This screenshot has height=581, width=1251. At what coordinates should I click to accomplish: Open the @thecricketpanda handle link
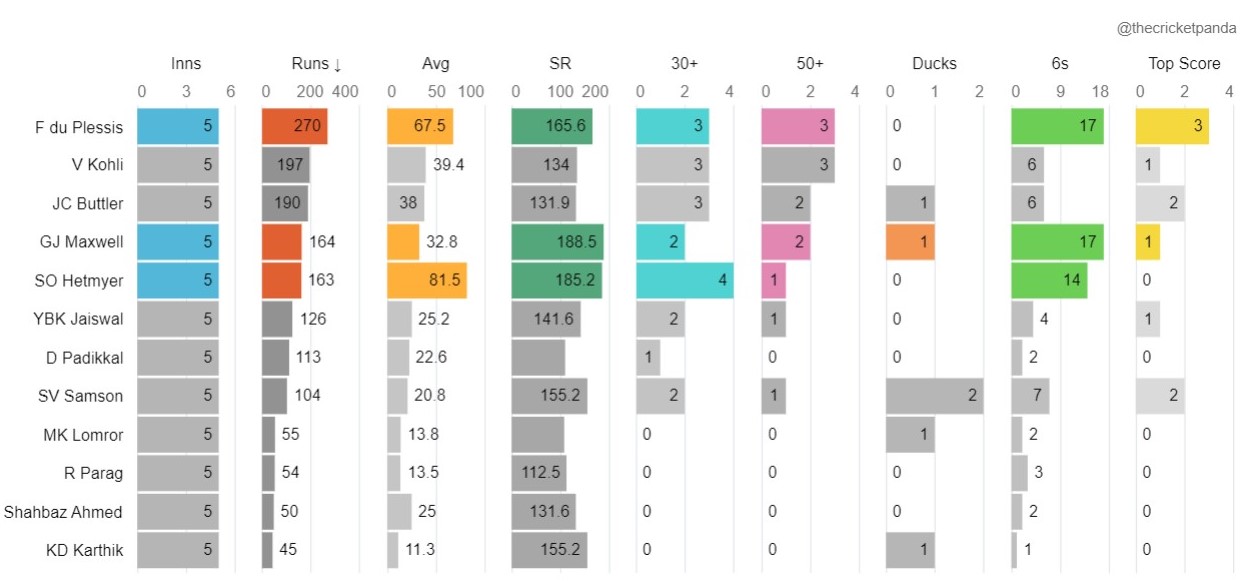click(1176, 29)
